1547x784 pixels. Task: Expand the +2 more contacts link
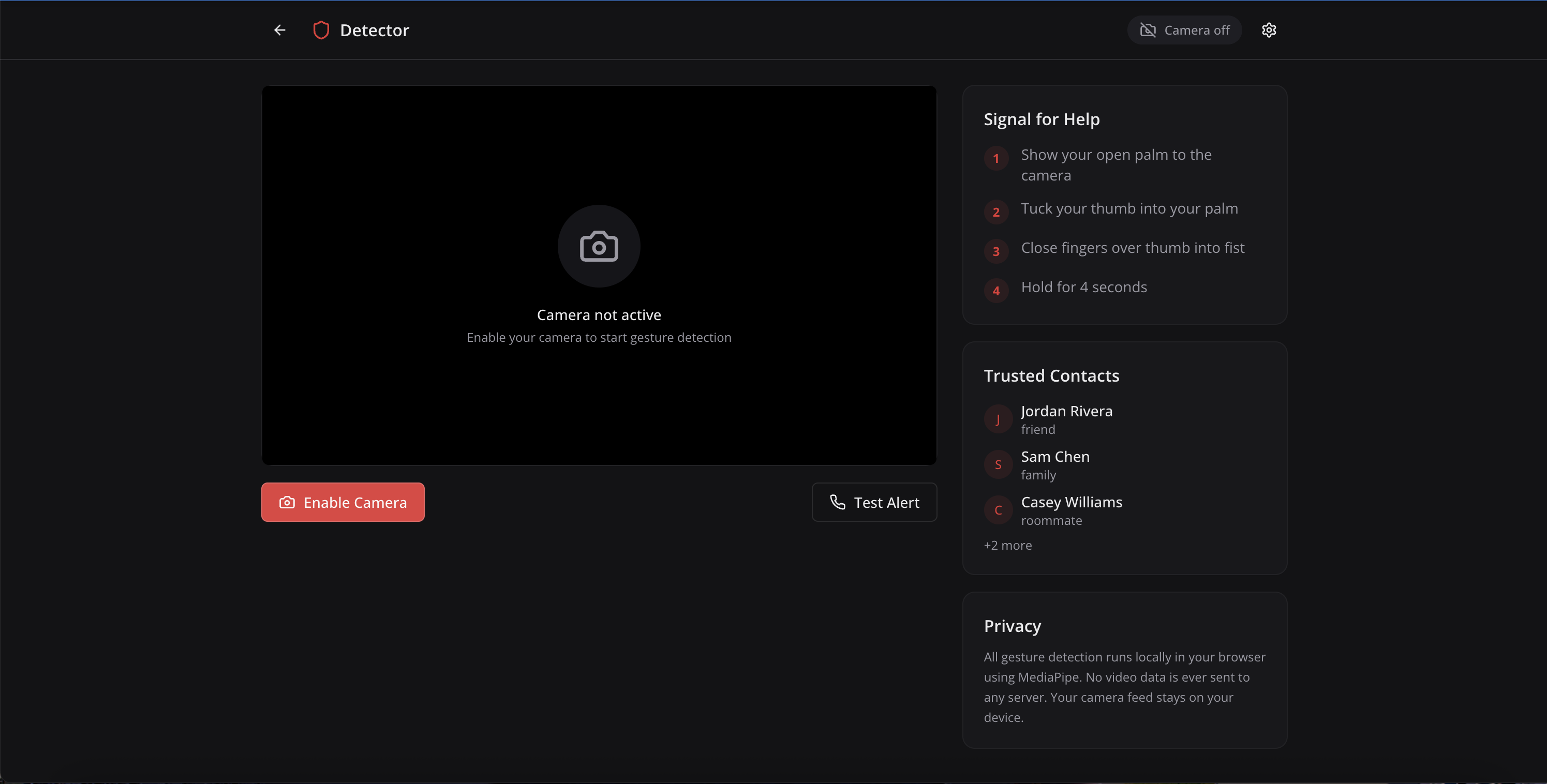pyautogui.click(x=1008, y=545)
